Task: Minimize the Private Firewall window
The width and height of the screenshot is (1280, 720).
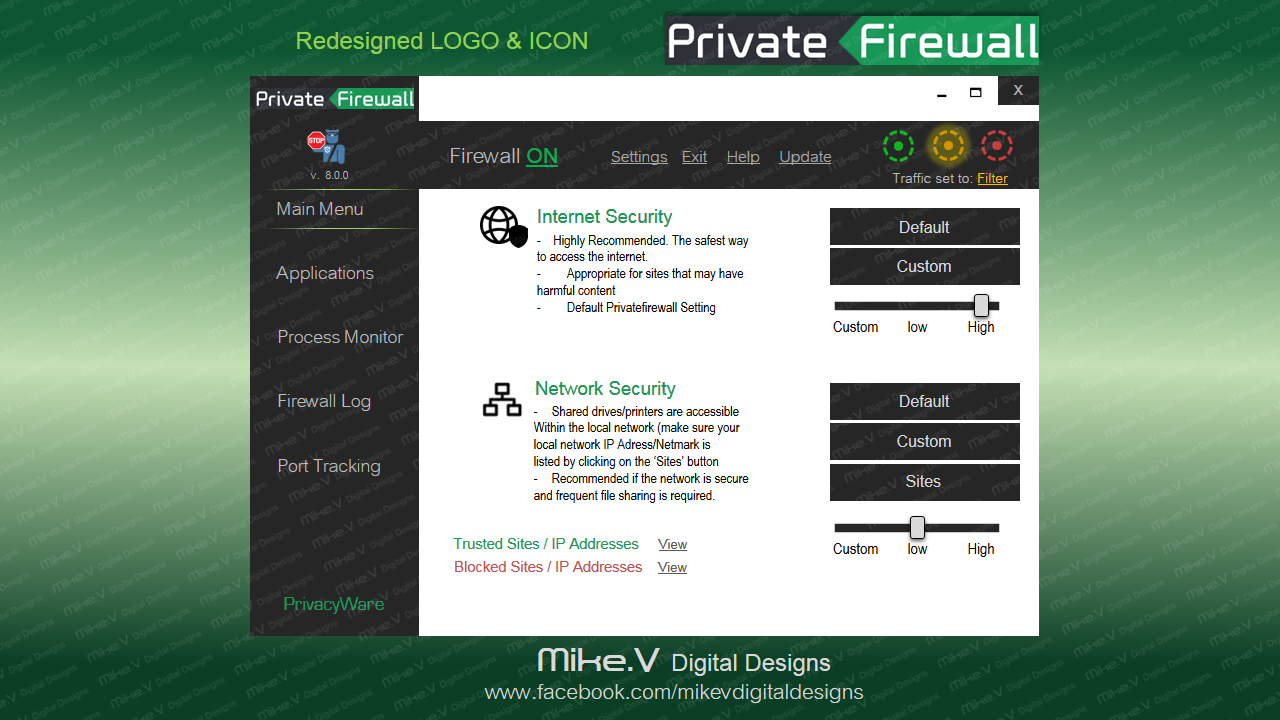Action: [941, 95]
